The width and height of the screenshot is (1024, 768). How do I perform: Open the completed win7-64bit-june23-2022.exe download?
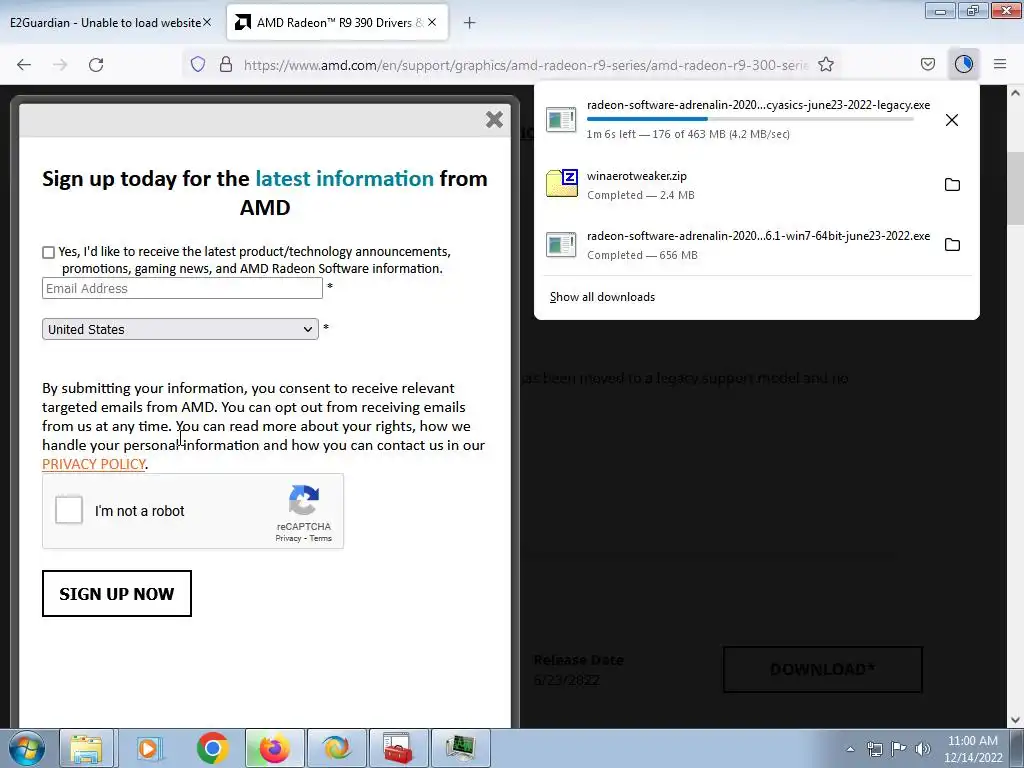(x=738, y=245)
